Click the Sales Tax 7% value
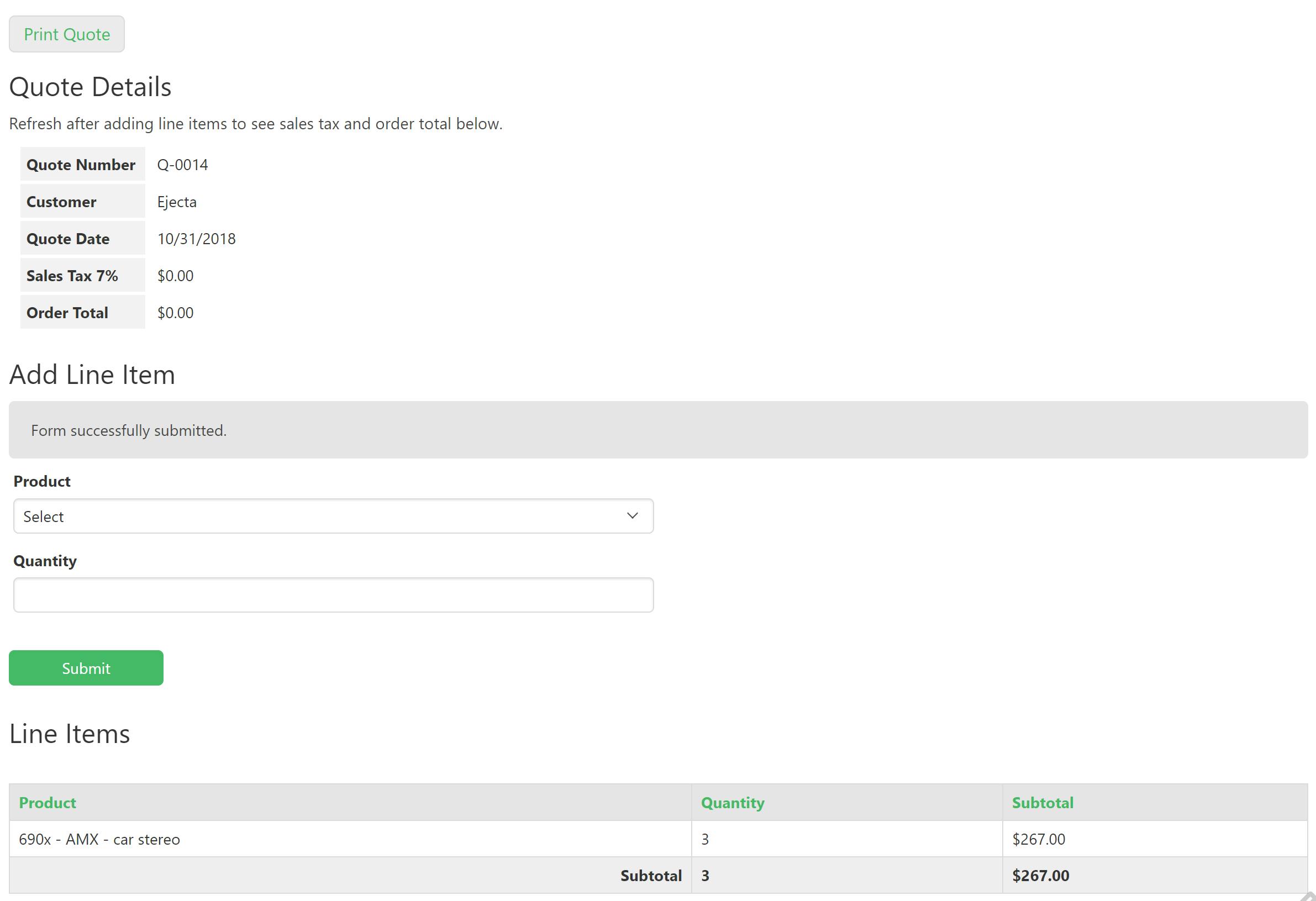 click(176, 276)
